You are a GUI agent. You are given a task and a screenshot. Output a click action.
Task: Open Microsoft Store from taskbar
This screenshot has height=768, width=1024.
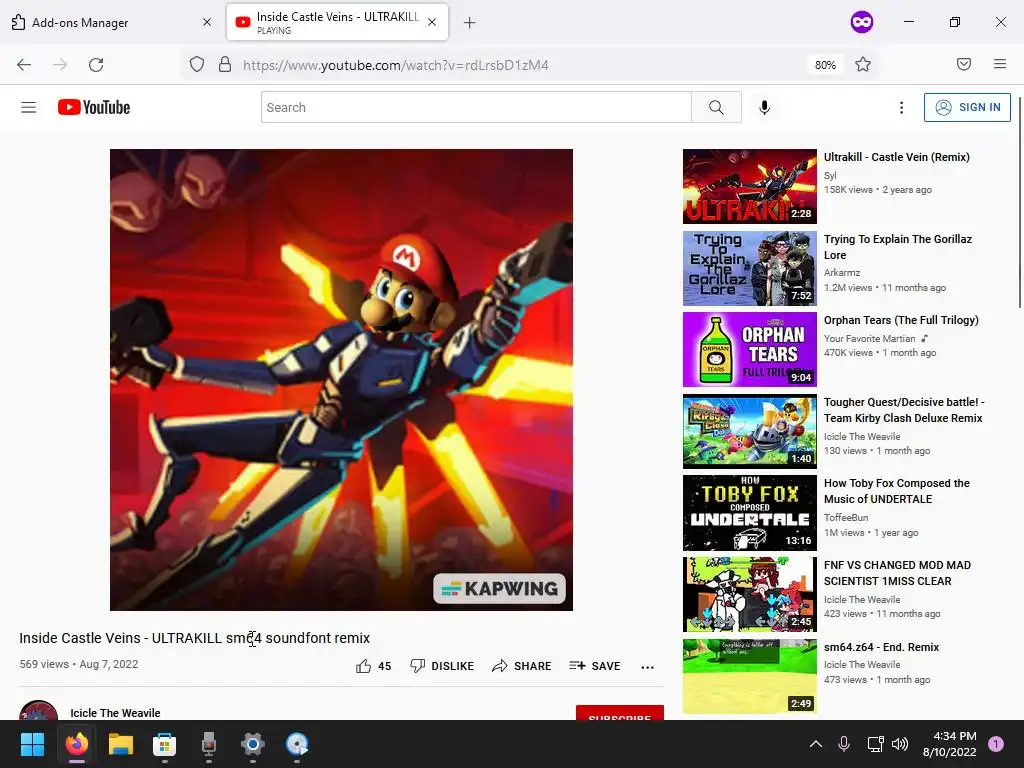tap(165, 744)
